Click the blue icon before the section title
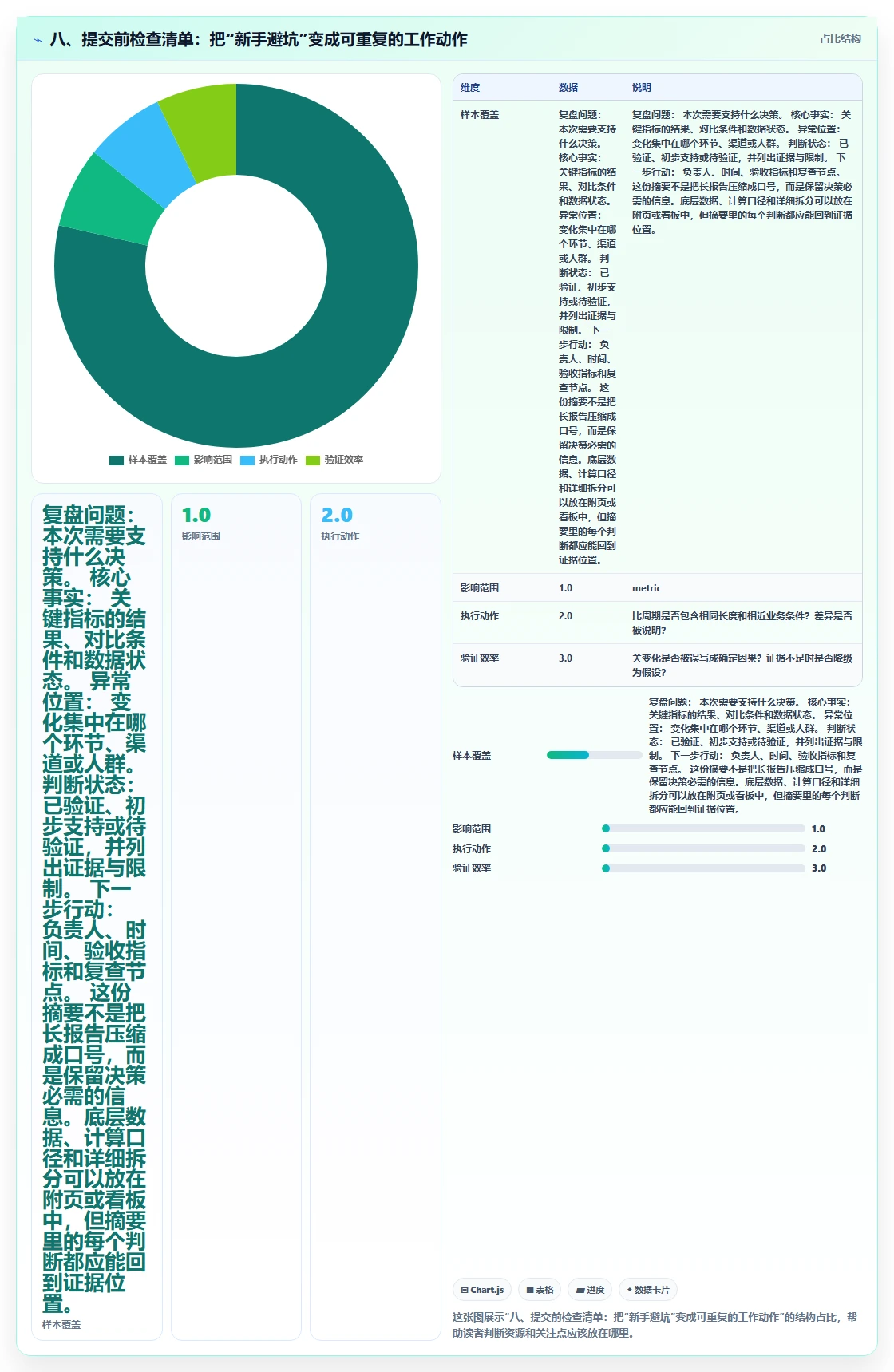The height and width of the screenshot is (1372, 894). click(38, 40)
